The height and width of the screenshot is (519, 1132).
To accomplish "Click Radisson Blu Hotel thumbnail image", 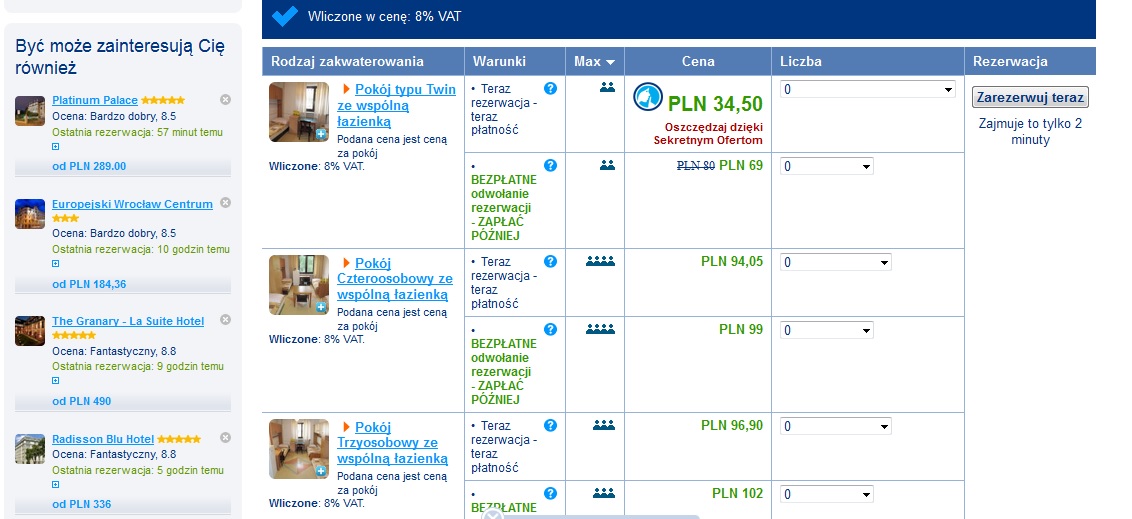I will (x=30, y=449).
